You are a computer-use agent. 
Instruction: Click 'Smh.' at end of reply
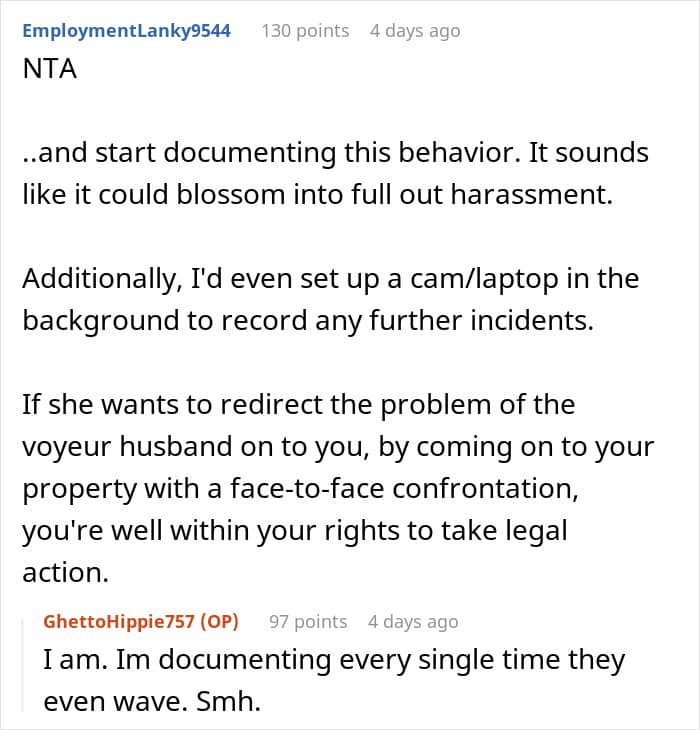[228, 701]
